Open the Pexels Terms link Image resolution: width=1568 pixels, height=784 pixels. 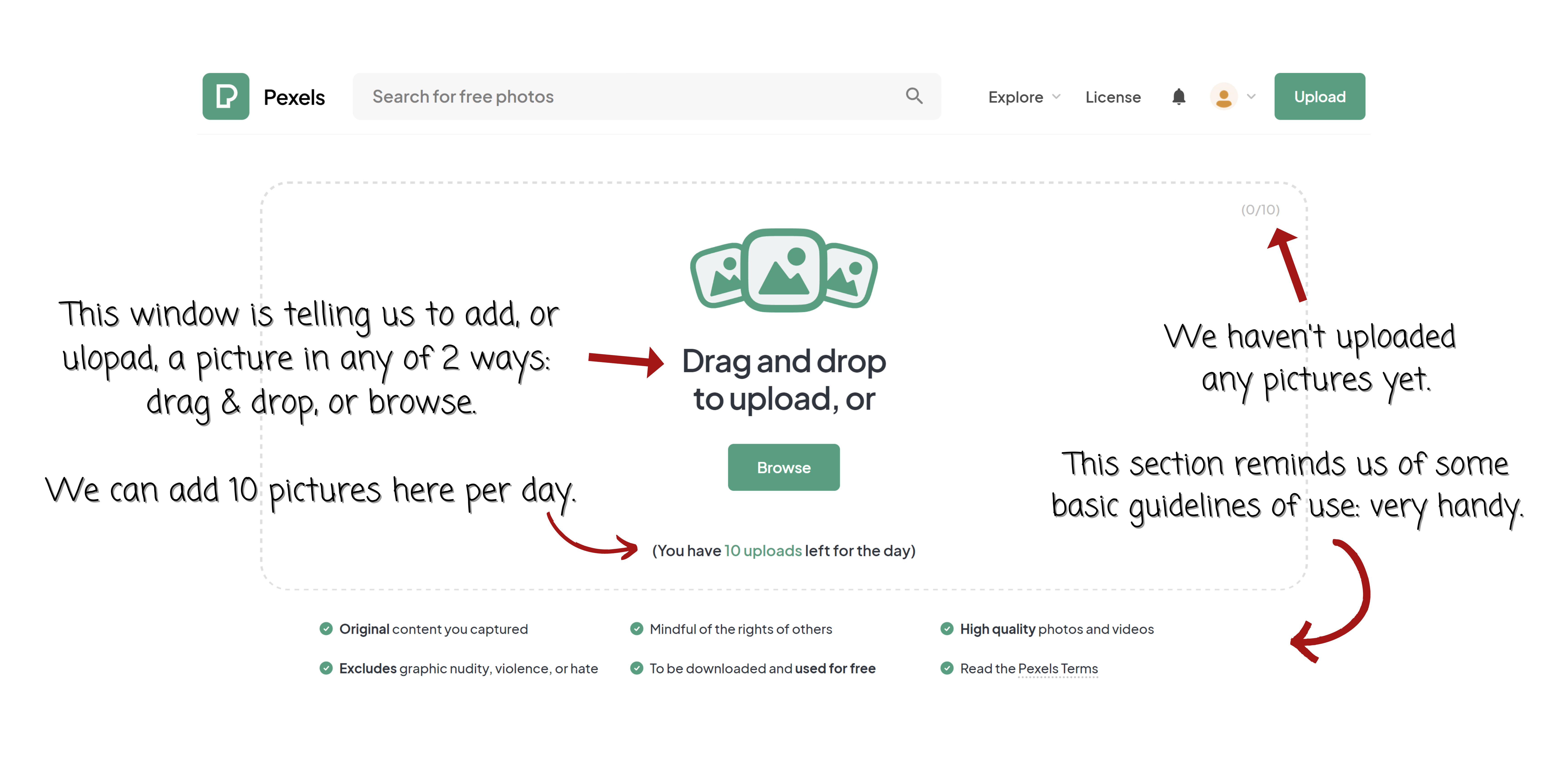1058,668
